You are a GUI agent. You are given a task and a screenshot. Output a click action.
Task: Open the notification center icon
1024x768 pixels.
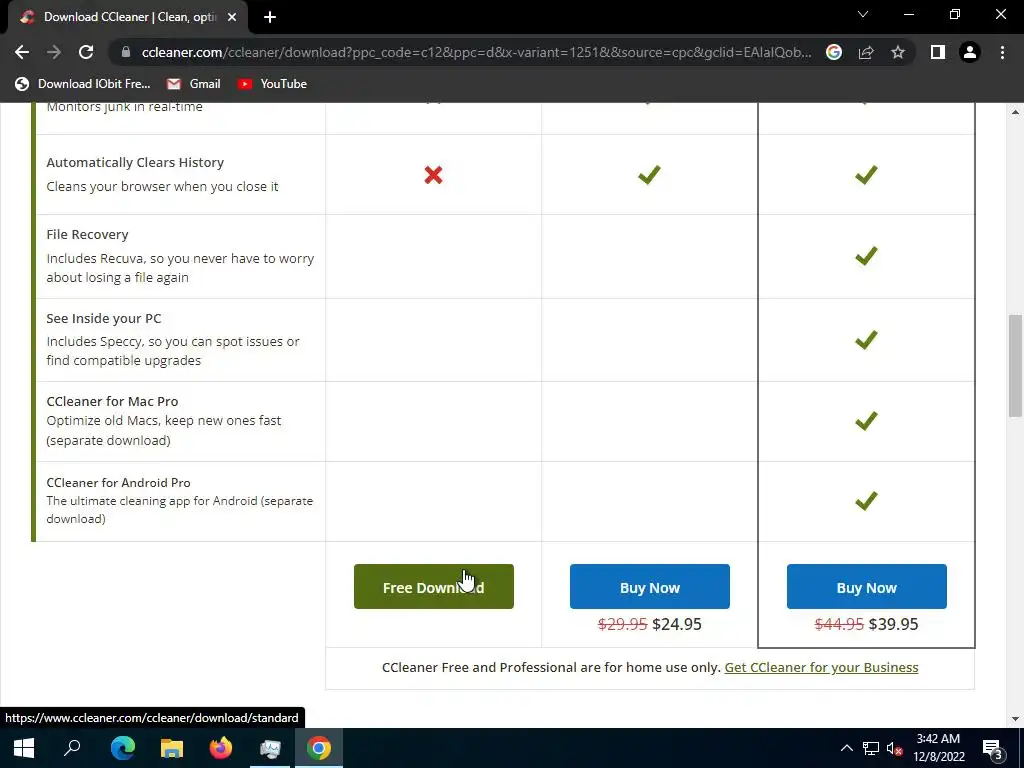point(993,748)
